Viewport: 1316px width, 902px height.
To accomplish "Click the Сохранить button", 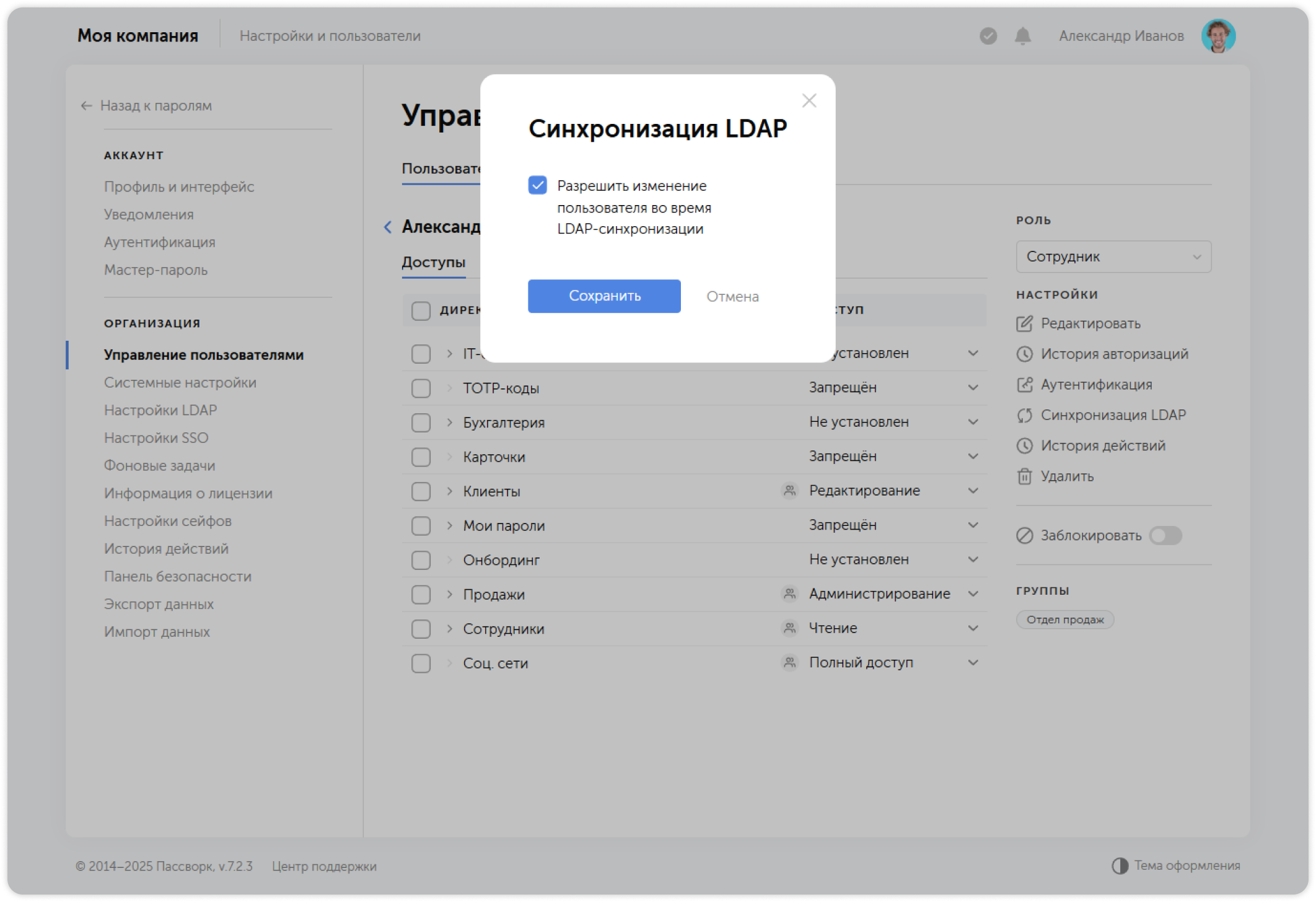I will pyautogui.click(x=603, y=296).
